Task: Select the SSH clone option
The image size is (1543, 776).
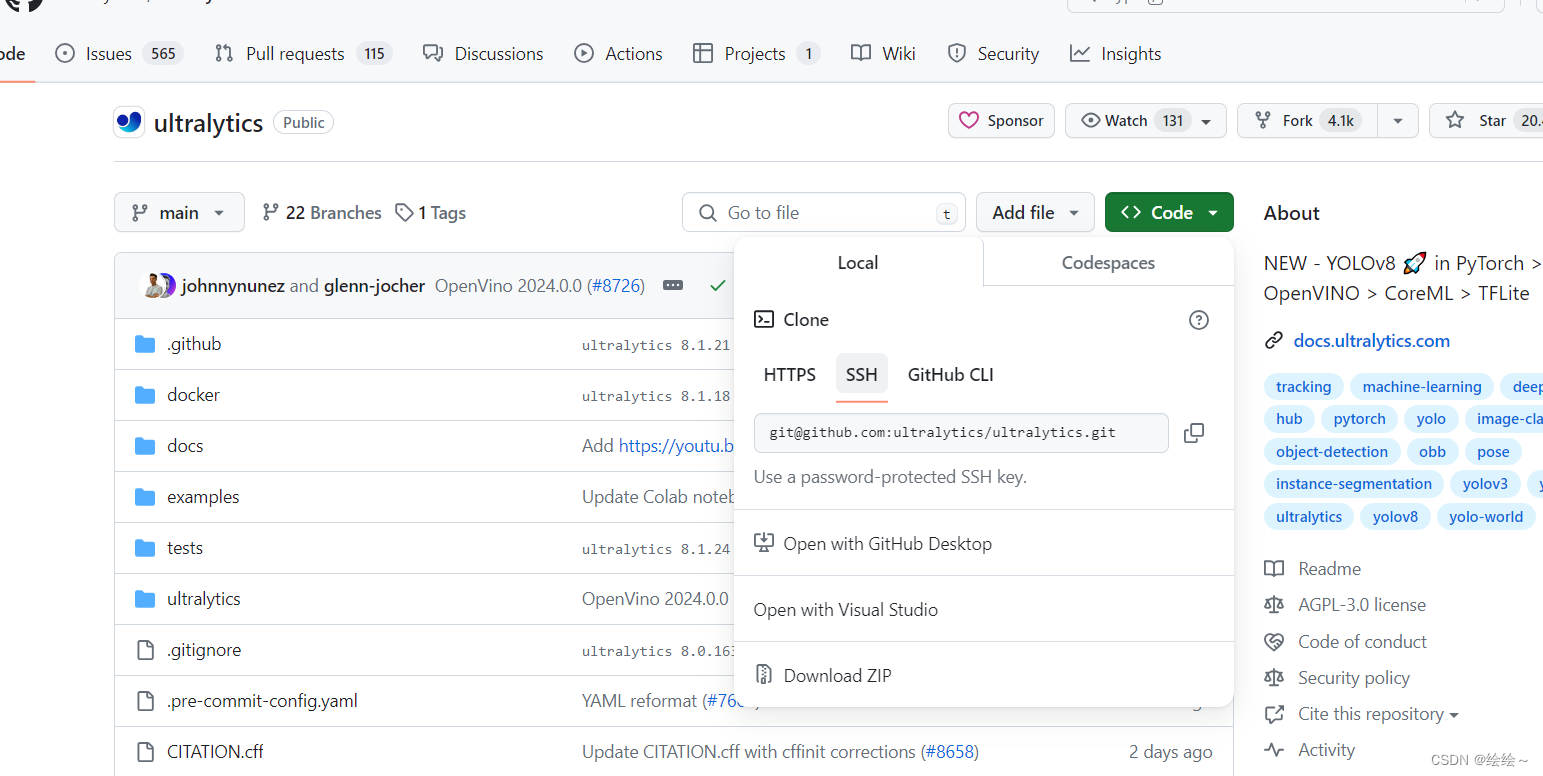Action: pos(861,375)
